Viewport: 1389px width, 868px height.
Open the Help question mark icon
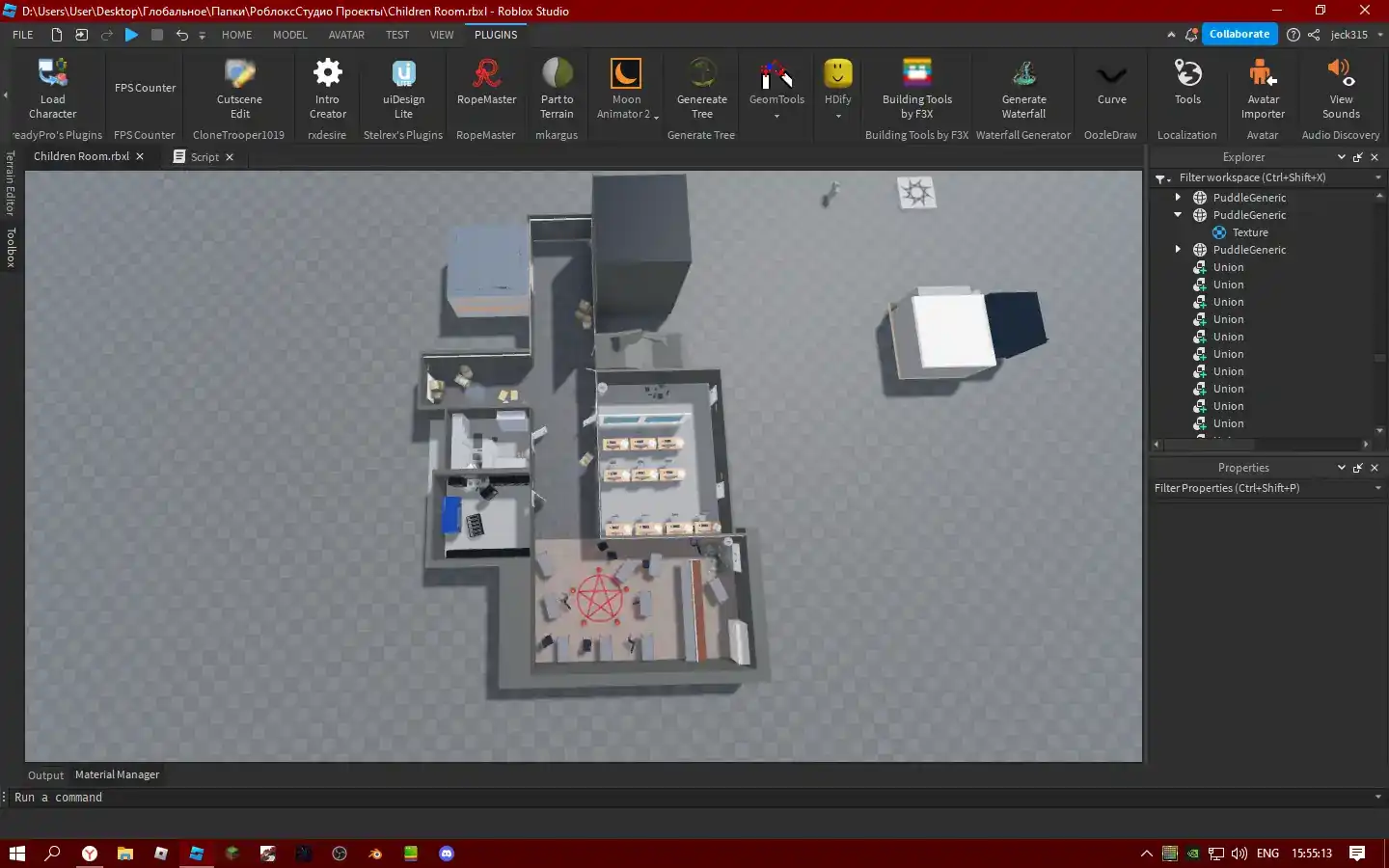point(1294,35)
